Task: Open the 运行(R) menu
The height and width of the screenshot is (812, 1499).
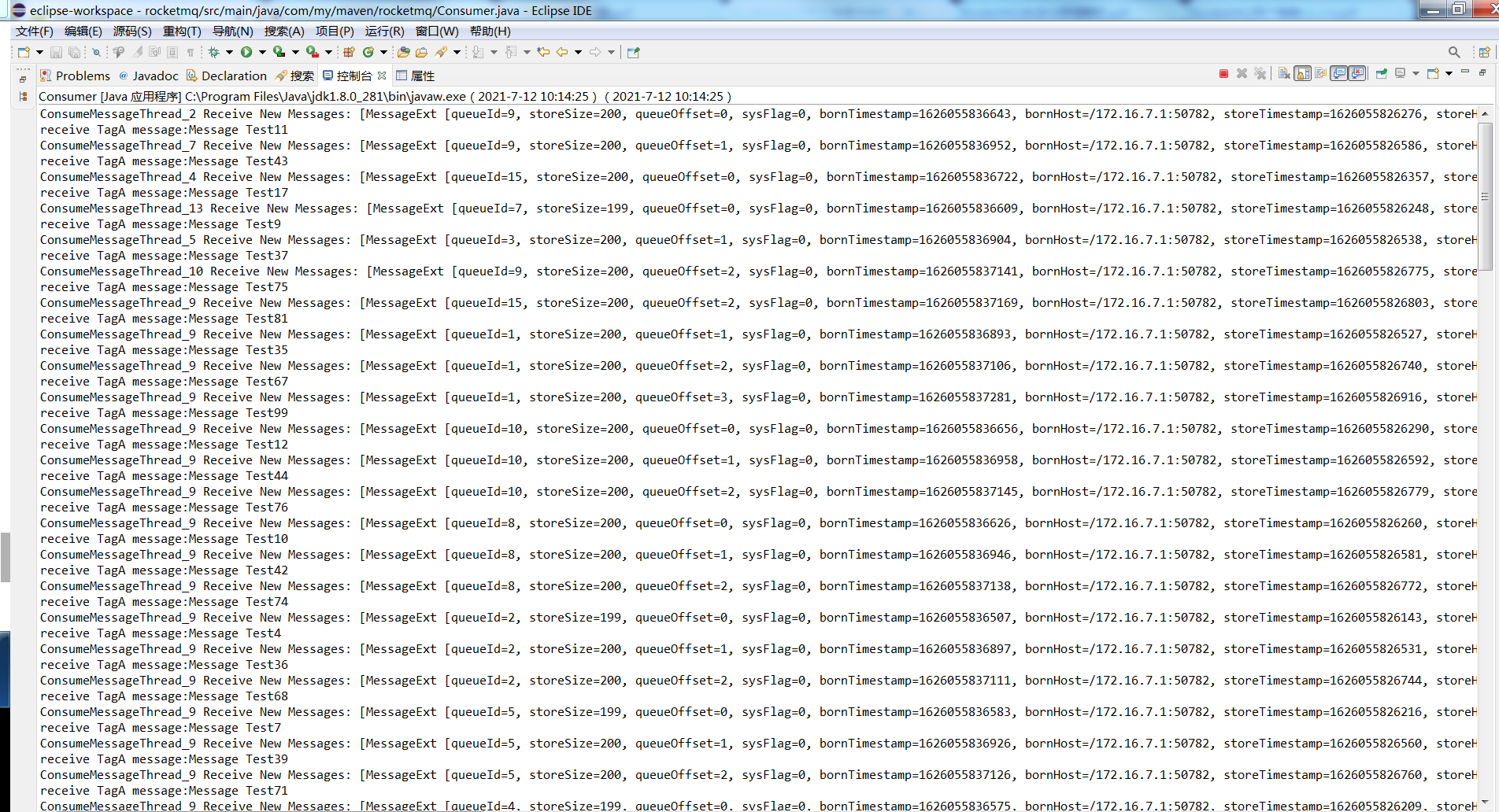Action: (384, 31)
